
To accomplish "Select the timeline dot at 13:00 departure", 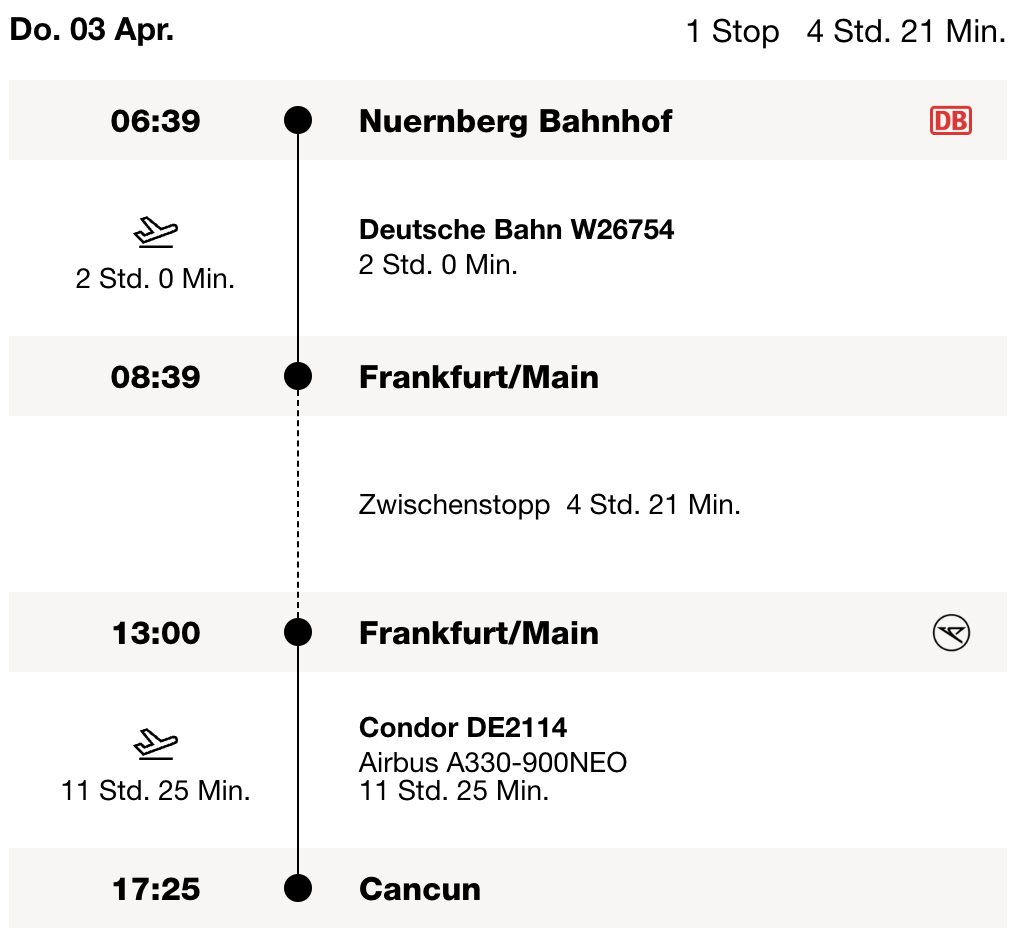I will click(x=298, y=633).
